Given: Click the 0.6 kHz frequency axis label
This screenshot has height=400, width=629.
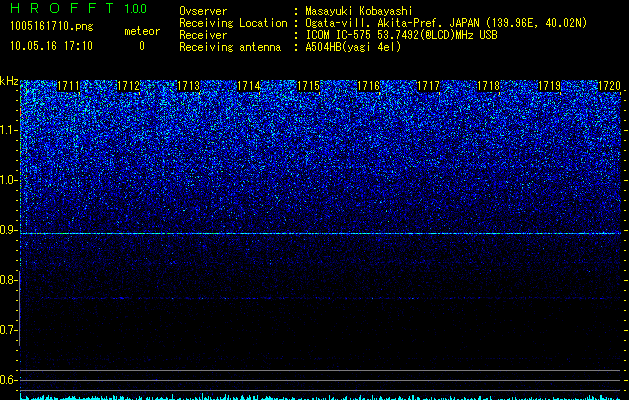Looking at the screenshot, I should (x=8, y=380).
